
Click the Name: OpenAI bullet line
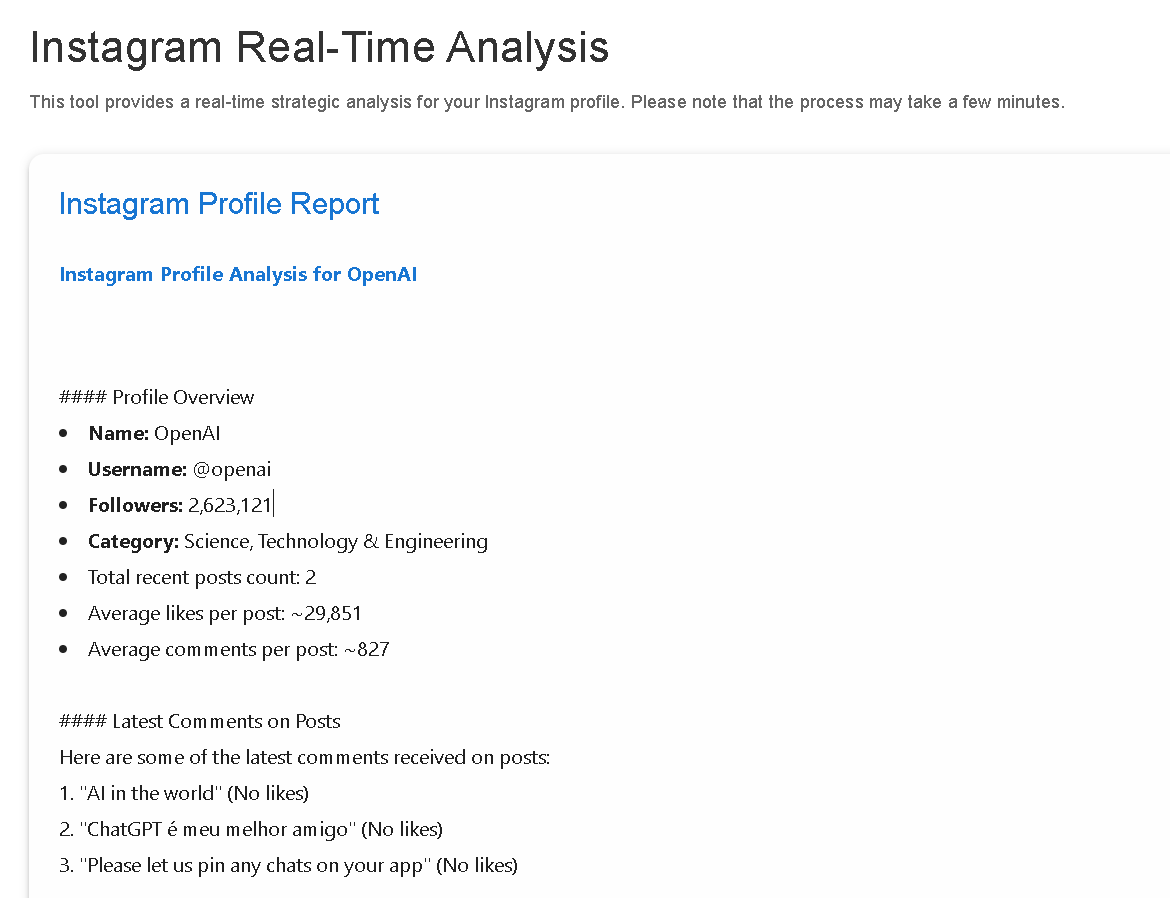[x=154, y=434]
